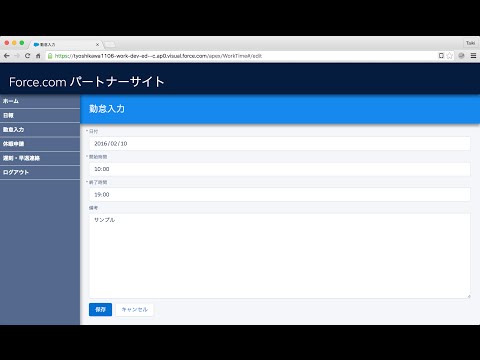Screen dimensions: 480x360
Task: Click the green padlock security icon
Action: click(x=50, y=56)
